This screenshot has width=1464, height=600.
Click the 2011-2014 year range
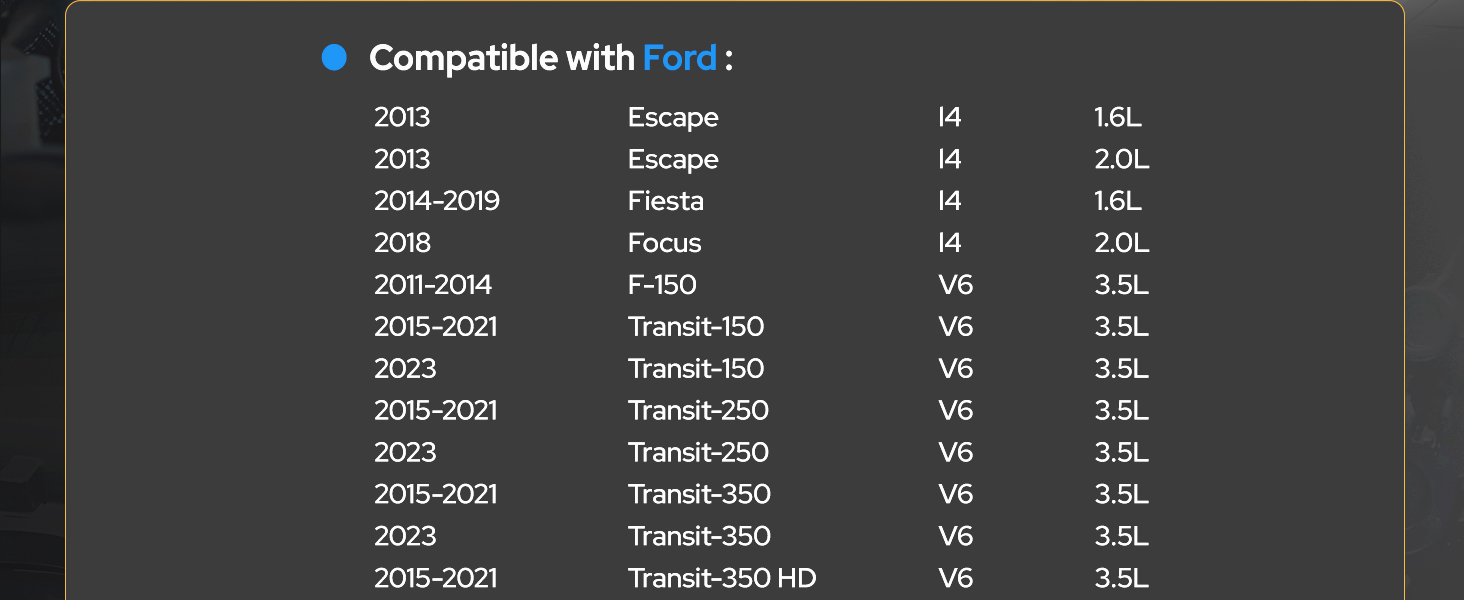coord(433,285)
